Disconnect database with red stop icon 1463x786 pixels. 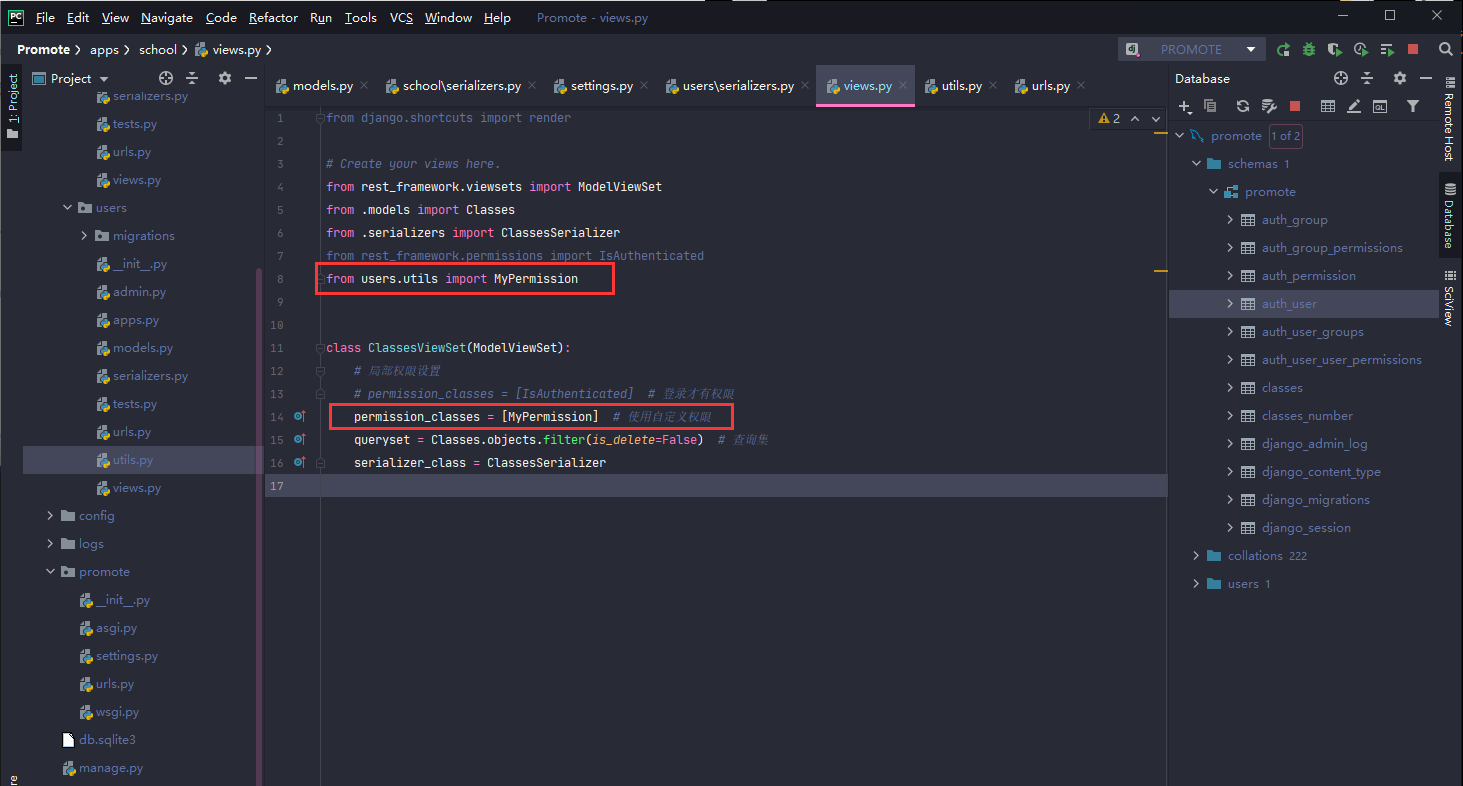point(1295,106)
